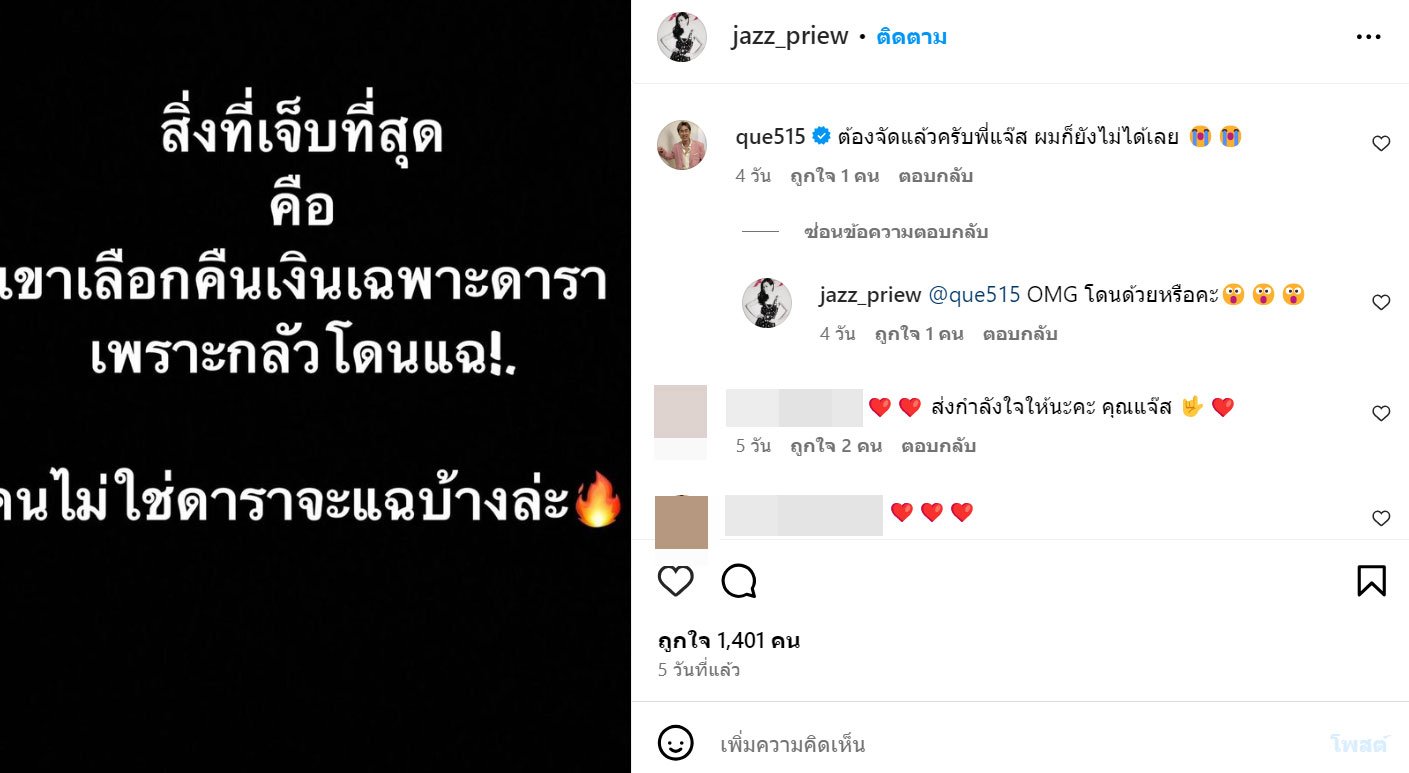Open the @que515 mention link in the reply

[975, 295]
